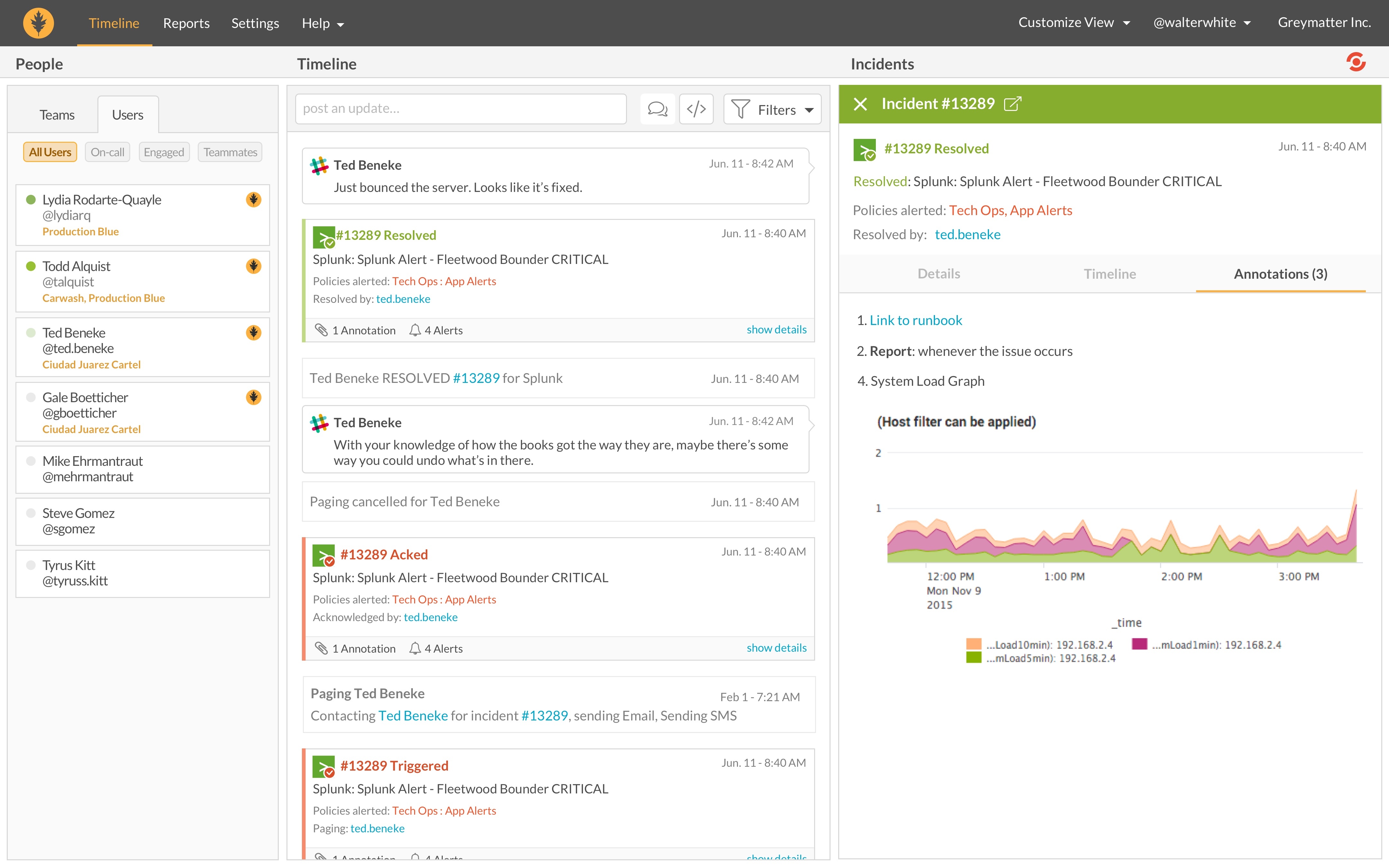Click bell alerts icon on Acked card

point(414,648)
